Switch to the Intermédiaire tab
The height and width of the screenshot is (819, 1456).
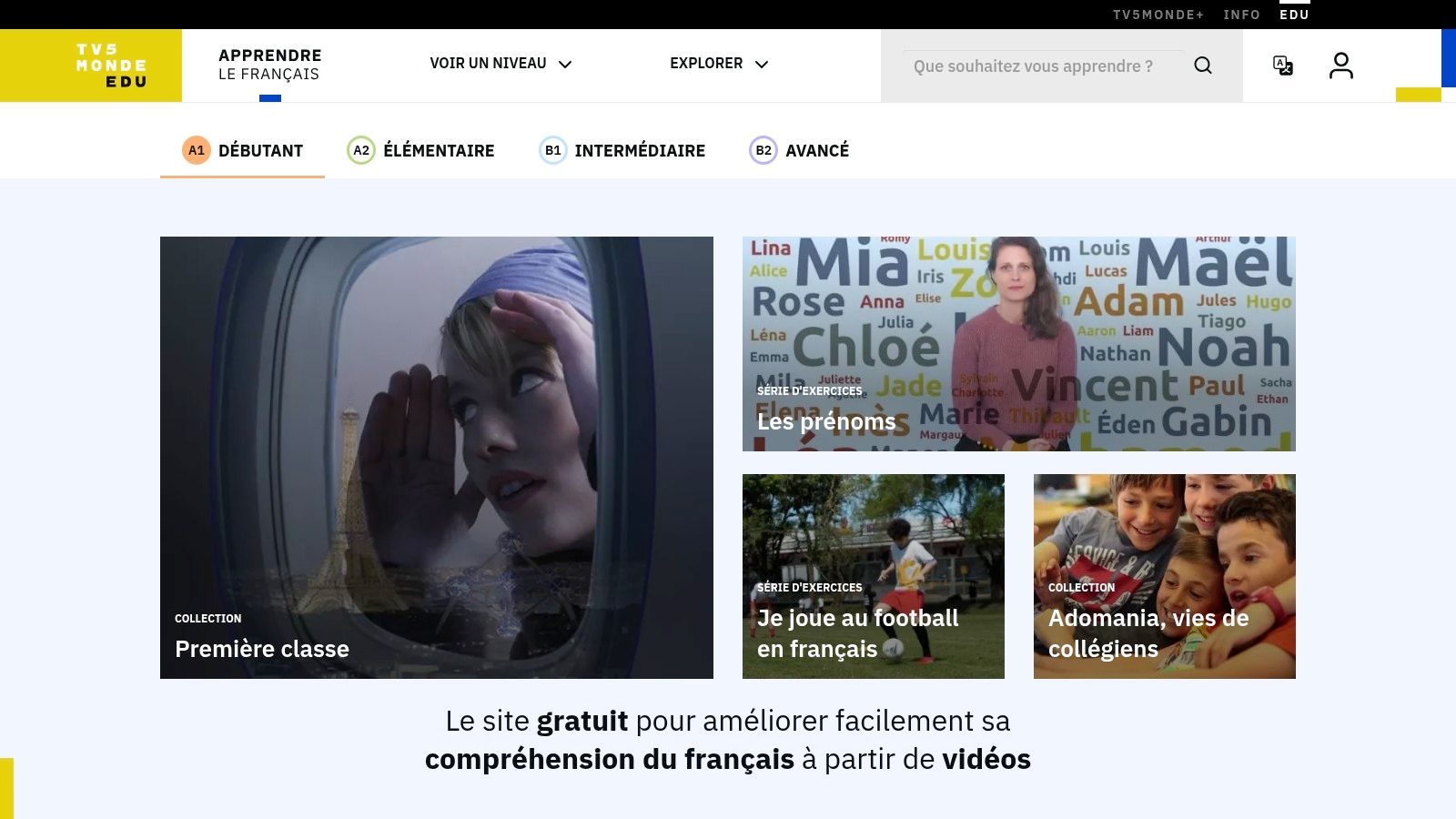pyautogui.click(x=622, y=150)
